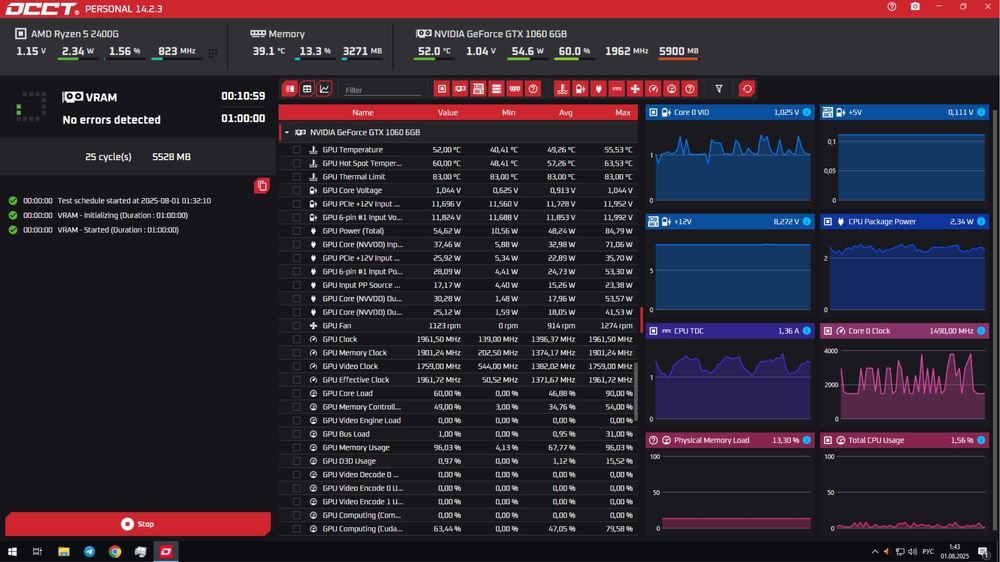Open info for the +12V graph
The height and width of the screenshot is (562, 1000).
(807, 221)
